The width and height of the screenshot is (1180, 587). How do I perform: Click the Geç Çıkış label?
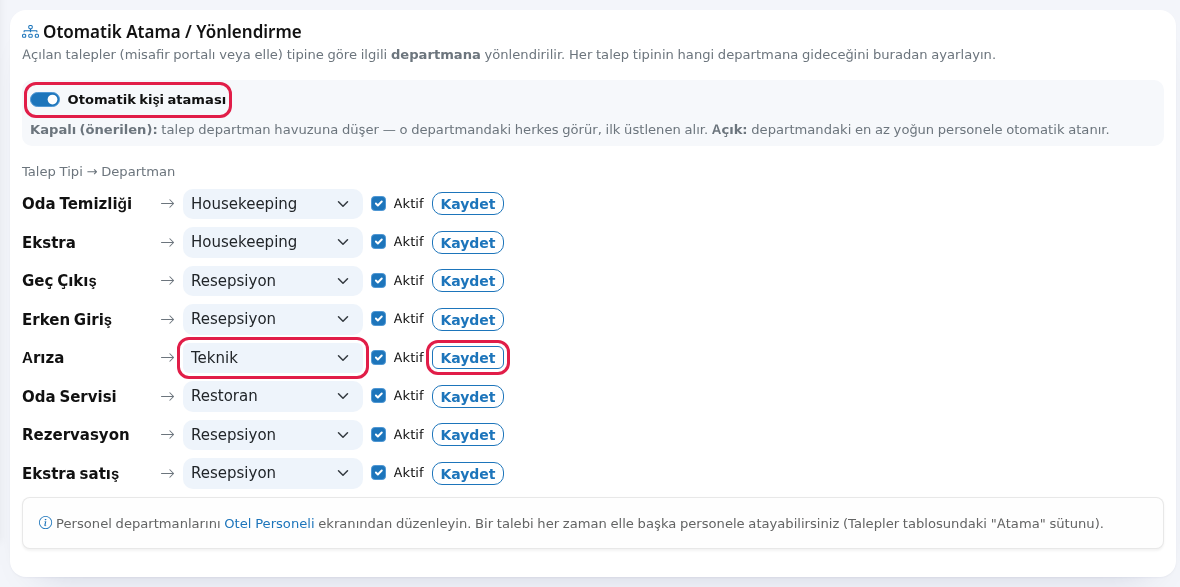59,281
